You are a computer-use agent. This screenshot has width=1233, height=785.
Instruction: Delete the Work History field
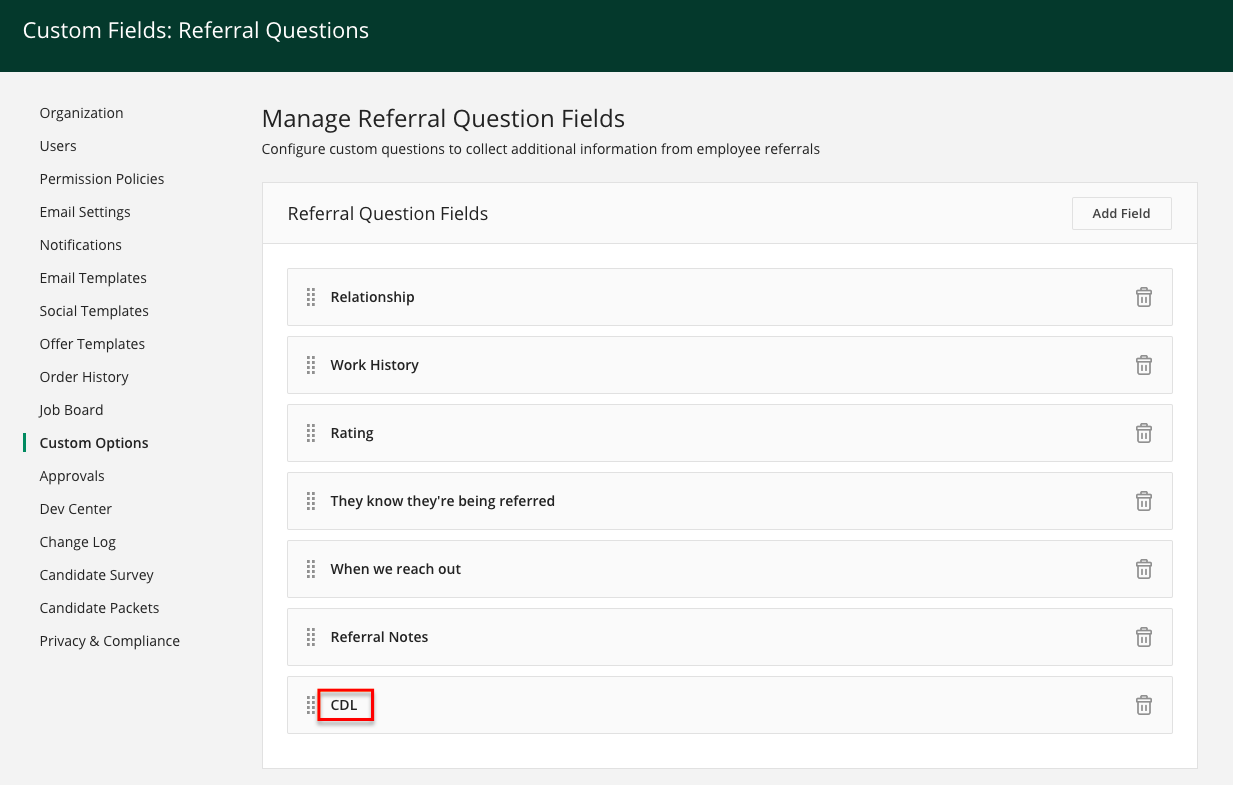pyautogui.click(x=1144, y=365)
